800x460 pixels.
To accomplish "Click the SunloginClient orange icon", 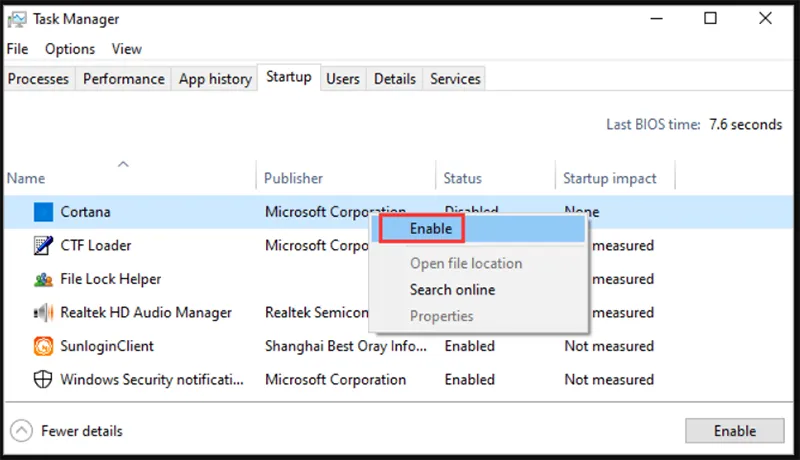I will [x=43, y=346].
